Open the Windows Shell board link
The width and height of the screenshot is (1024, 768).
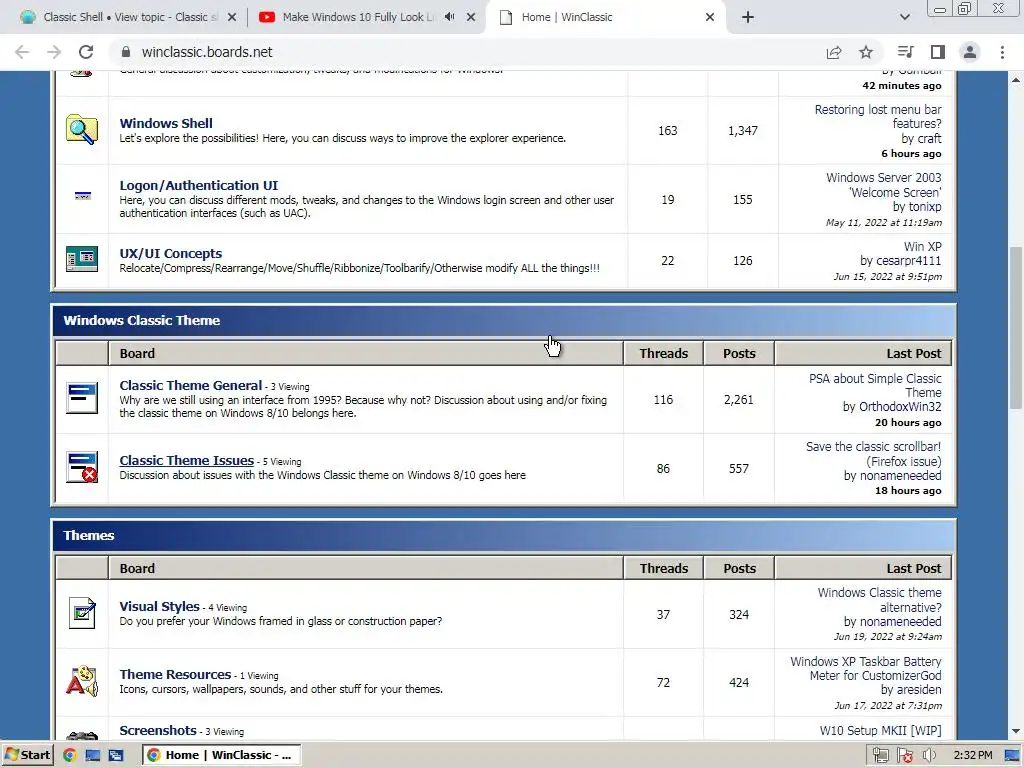point(166,123)
